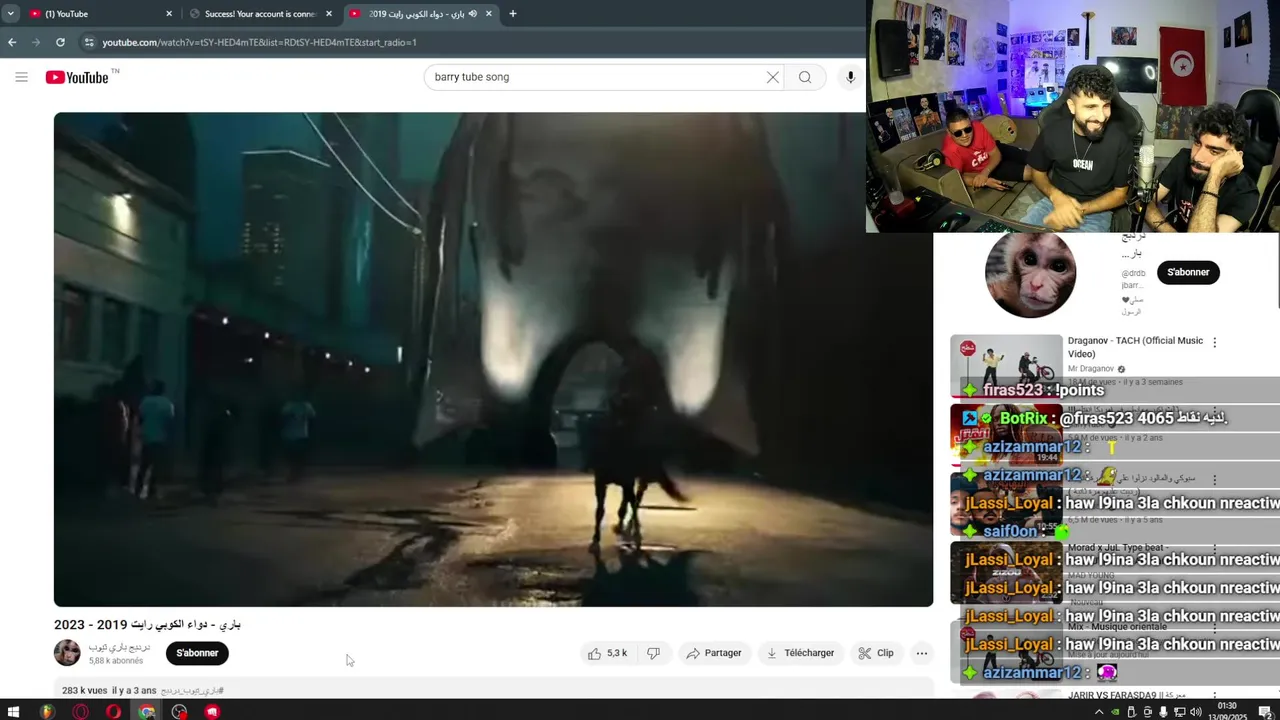The width and height of the screenshot is (1280, 720).
Task: Open the notification center icon
Action: [x=1265, y=712]
